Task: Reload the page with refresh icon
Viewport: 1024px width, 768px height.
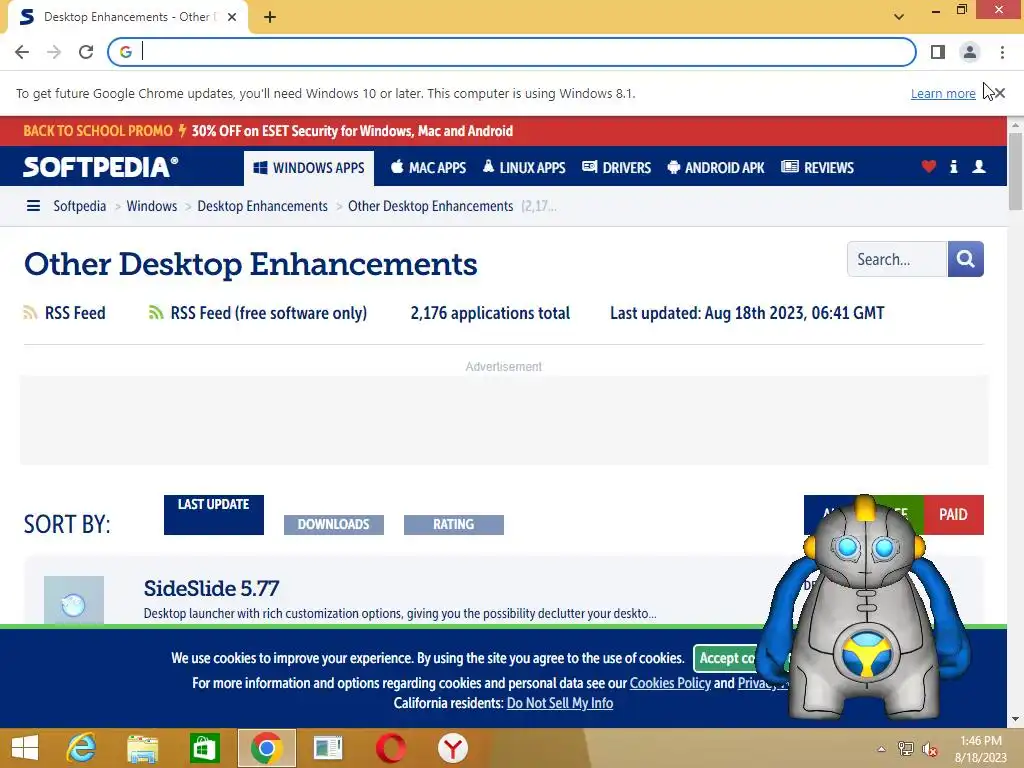Action: pos(86,52)
